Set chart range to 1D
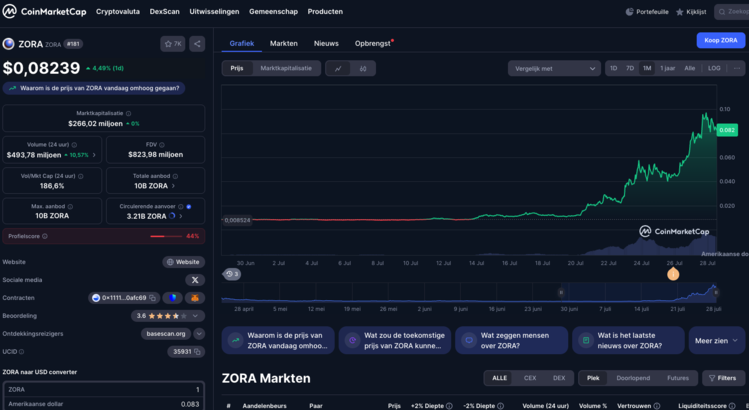 [x=614, y=68]
